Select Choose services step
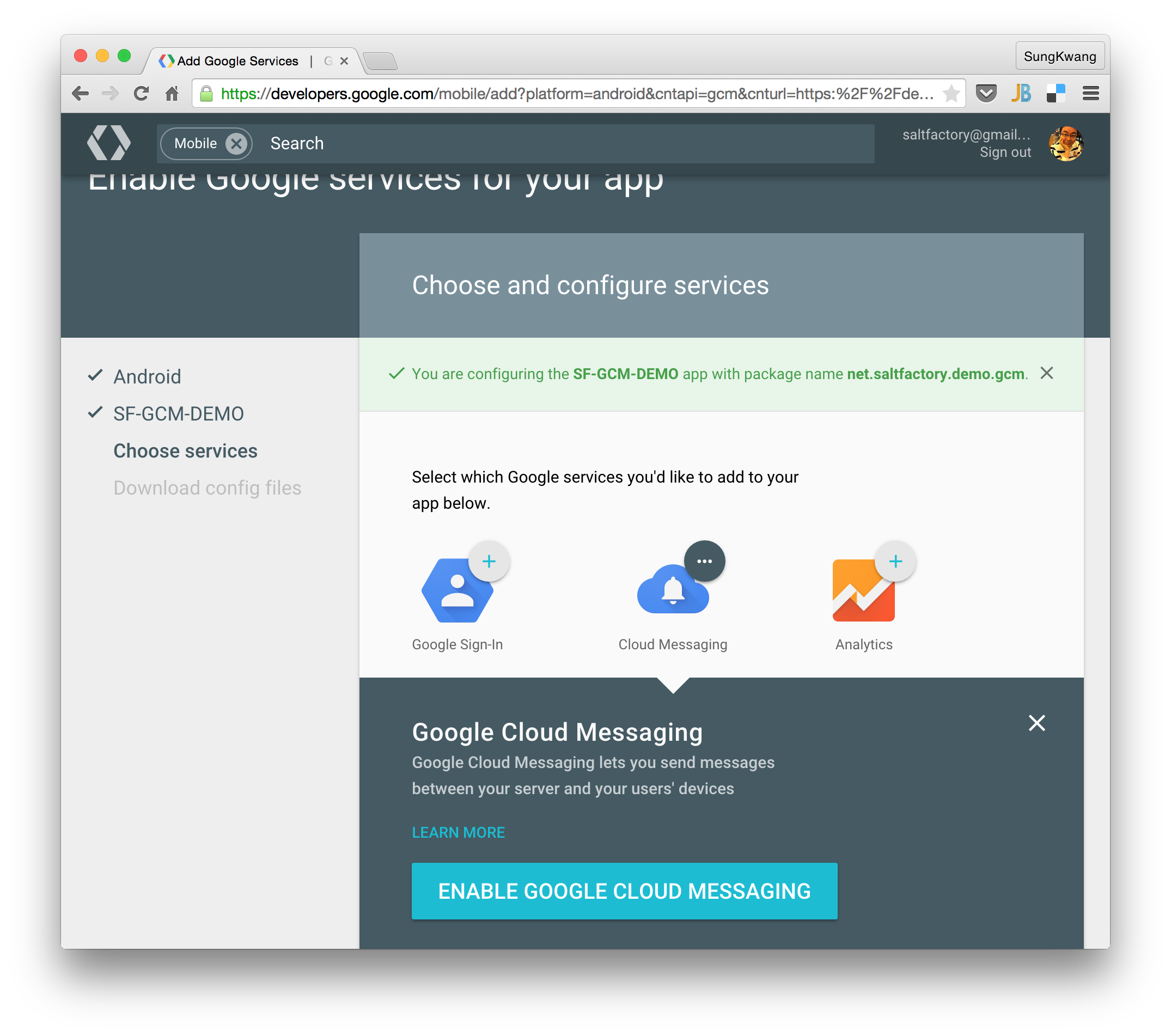 (x=185, y=451)
